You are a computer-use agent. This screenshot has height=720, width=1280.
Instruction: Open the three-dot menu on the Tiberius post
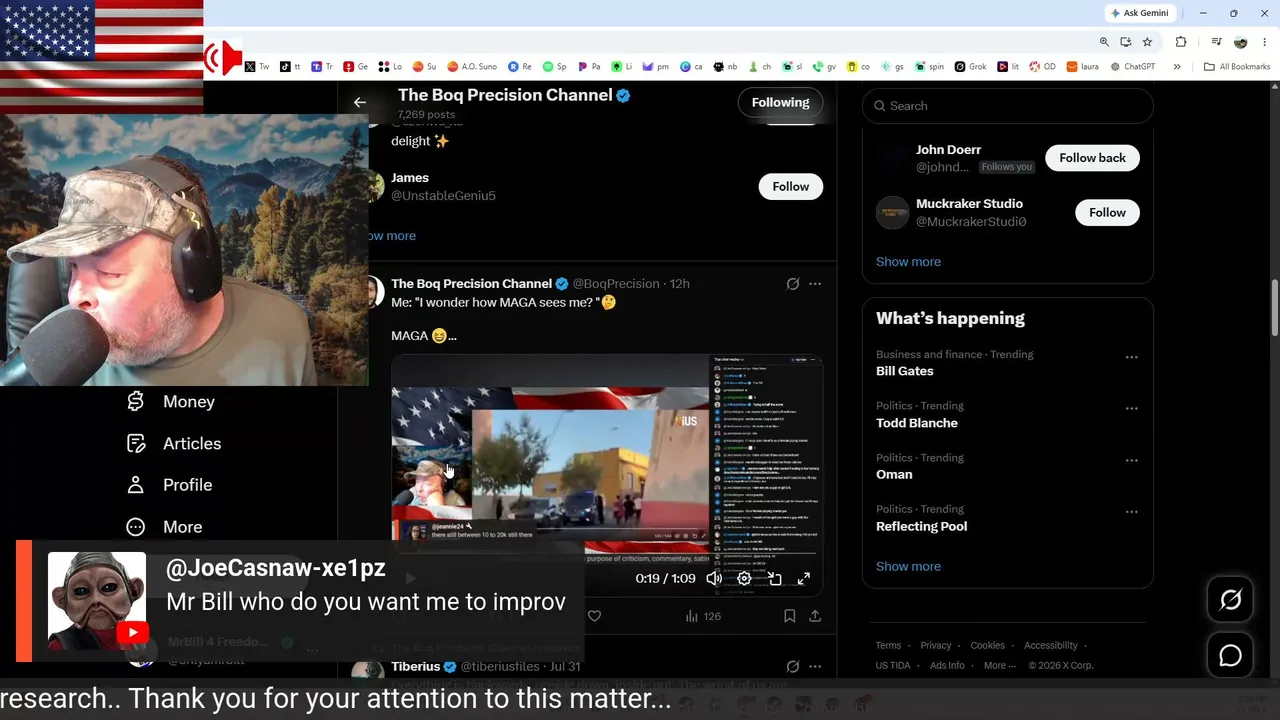(x=815, y=666)
